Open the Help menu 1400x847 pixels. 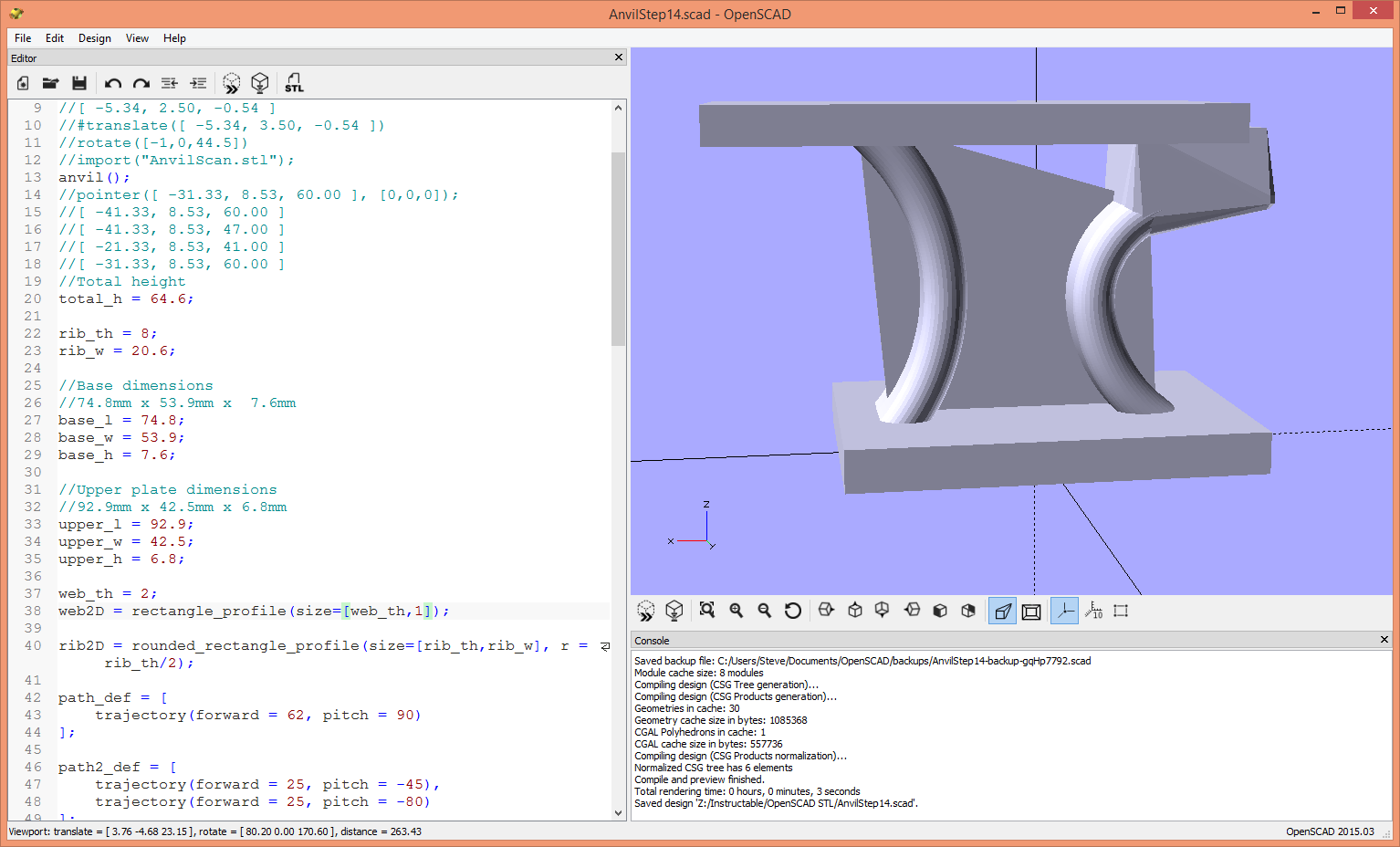tap(174, 38)
